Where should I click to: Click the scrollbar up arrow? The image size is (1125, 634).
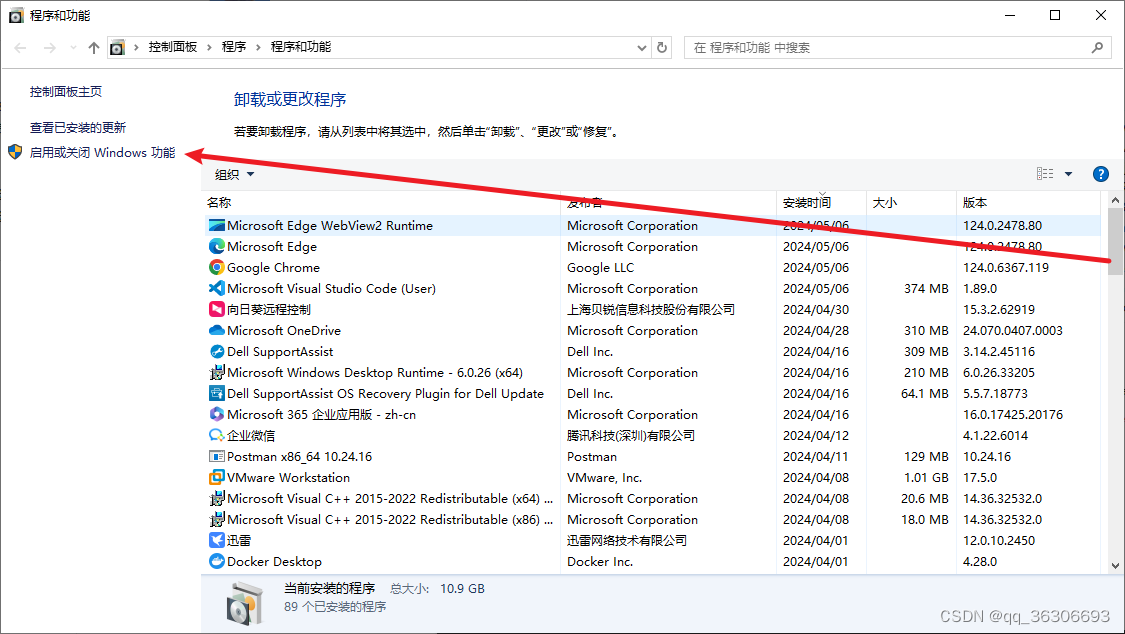[1114, 200]
